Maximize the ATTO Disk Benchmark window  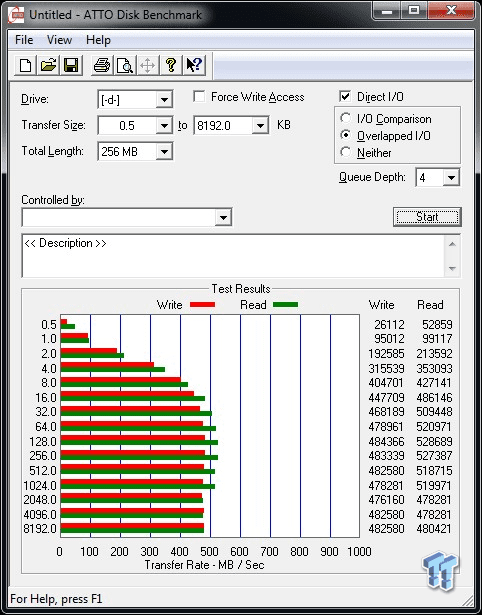pyautogui.click(x=413, y=11)
